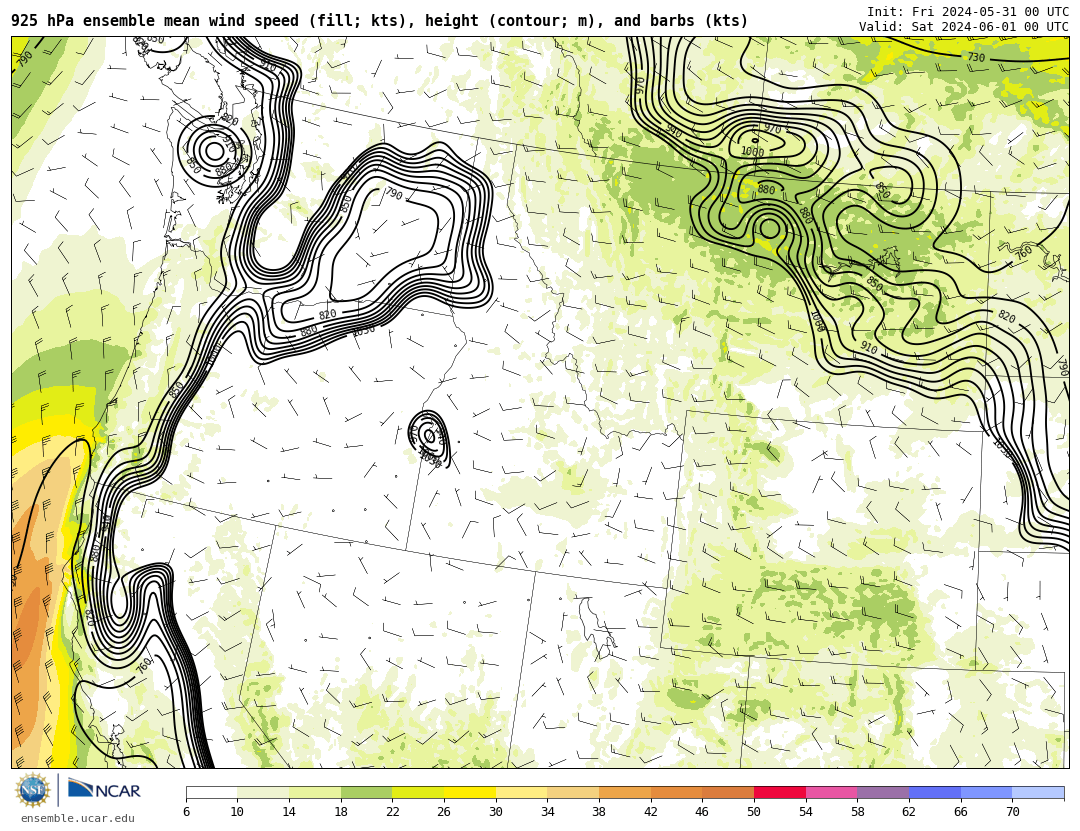Click the colorbar tick label 38
This screenshot has width=1080, height=831.
pos(599,812)
